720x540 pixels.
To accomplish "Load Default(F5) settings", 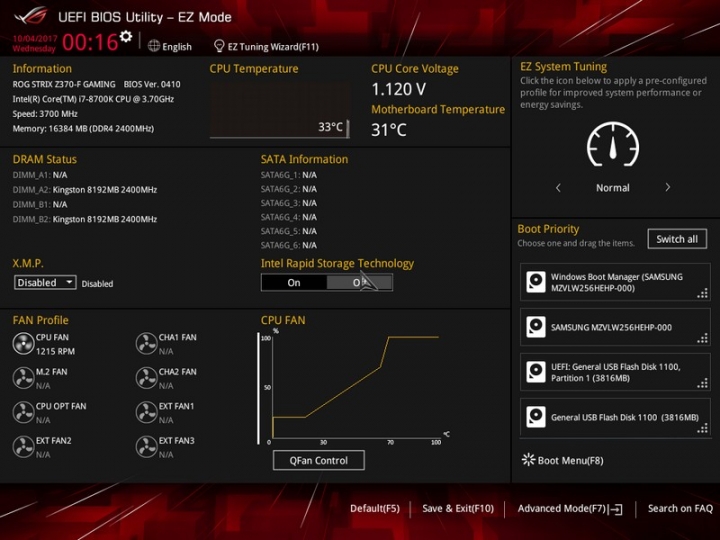I will [375, 508].
